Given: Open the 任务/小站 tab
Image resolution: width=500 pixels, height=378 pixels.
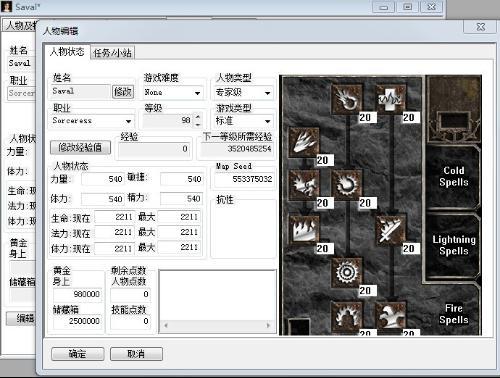Looking at the screenshot, I should point(112,53).
